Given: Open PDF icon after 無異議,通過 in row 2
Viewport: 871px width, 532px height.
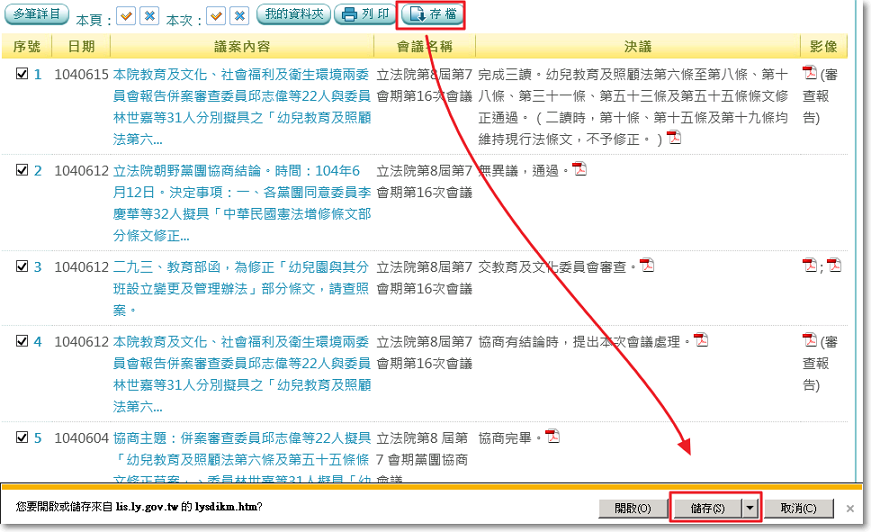Looking at the screenshot, I should click(x=579, y=169).
